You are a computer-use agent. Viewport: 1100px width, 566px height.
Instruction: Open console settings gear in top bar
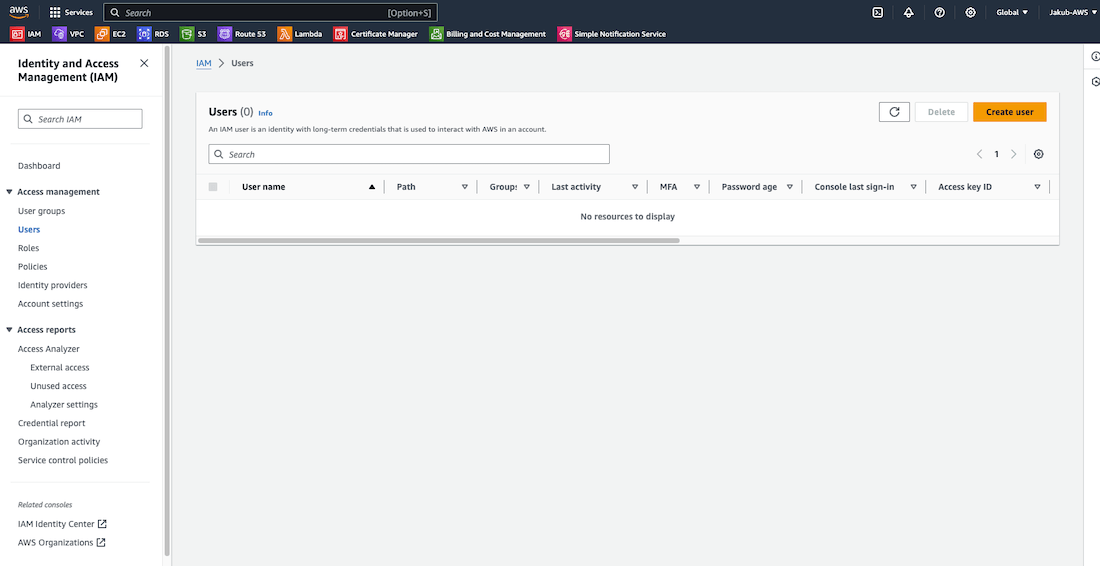[x=970, y=13]
